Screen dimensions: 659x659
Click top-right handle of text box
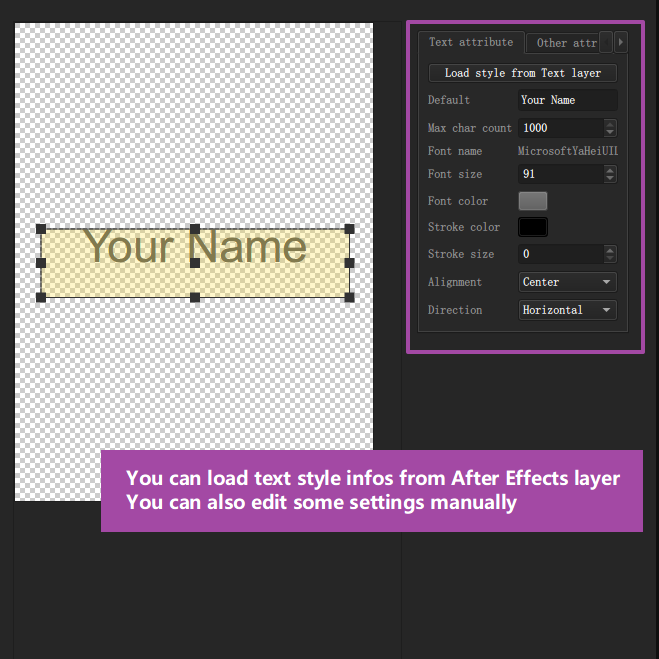349,229
